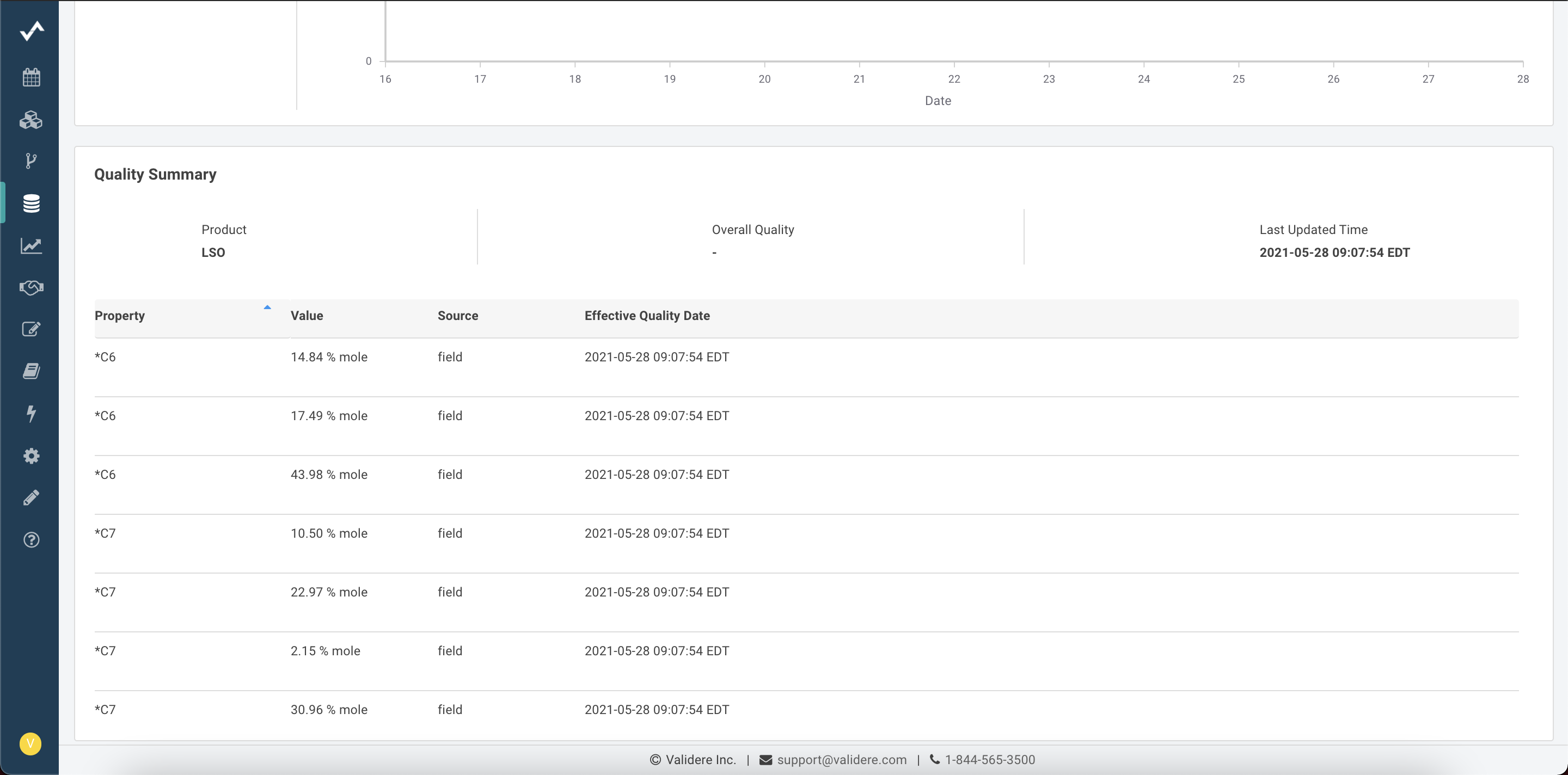The width and height of the screenshot is (1568, 775).
Task: Open the settings gear sidebar icon
Action: pyautogui.click(x=31, y=456)
